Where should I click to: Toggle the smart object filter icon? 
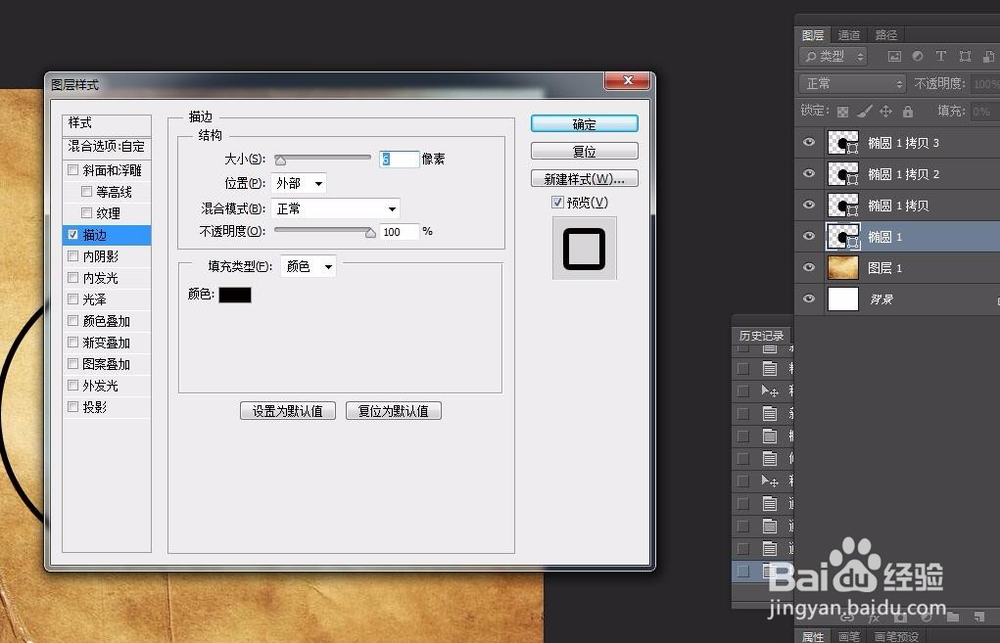tap(989, 57)
